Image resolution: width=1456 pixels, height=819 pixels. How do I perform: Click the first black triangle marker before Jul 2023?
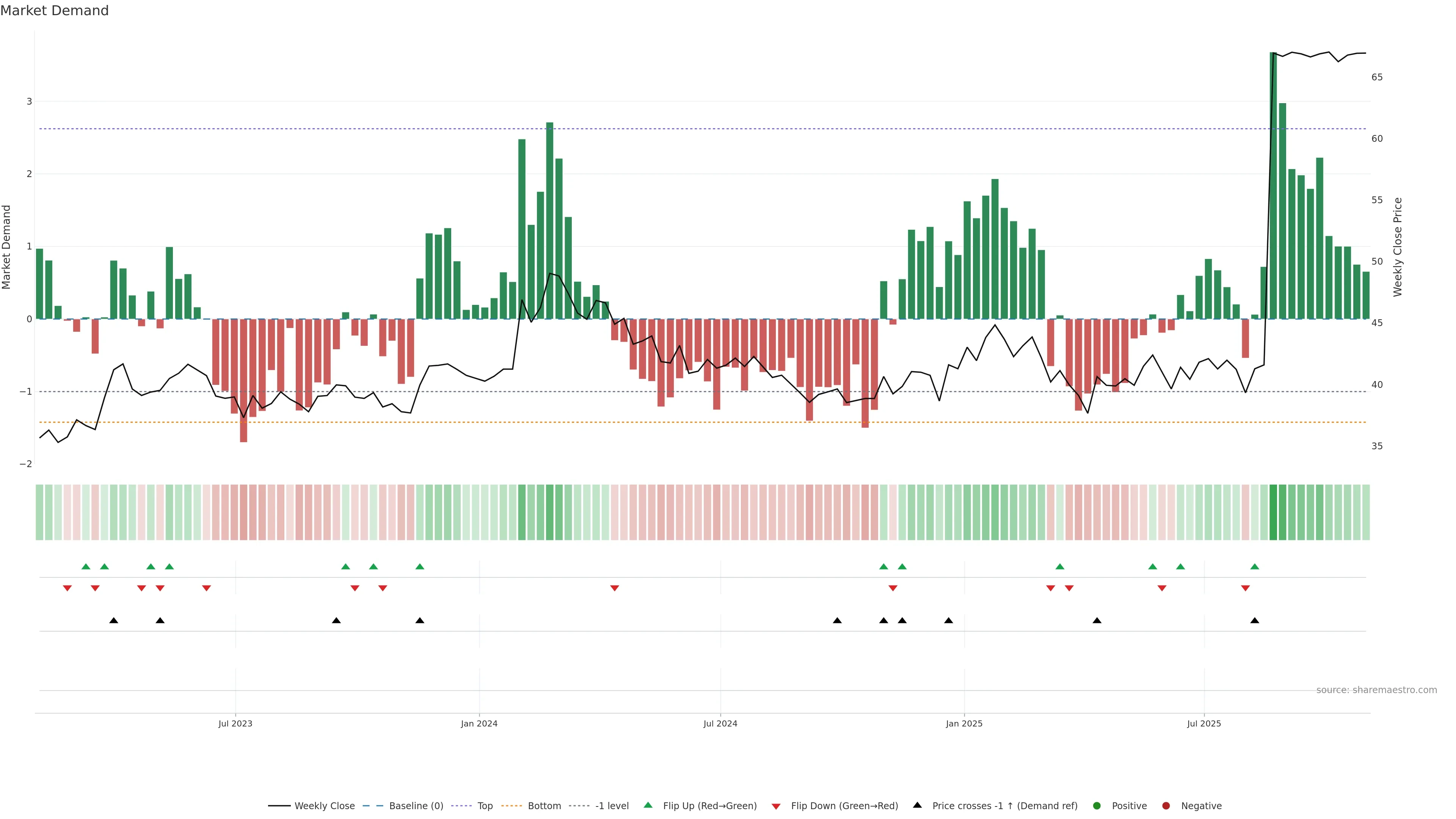[x=114, y=621]
